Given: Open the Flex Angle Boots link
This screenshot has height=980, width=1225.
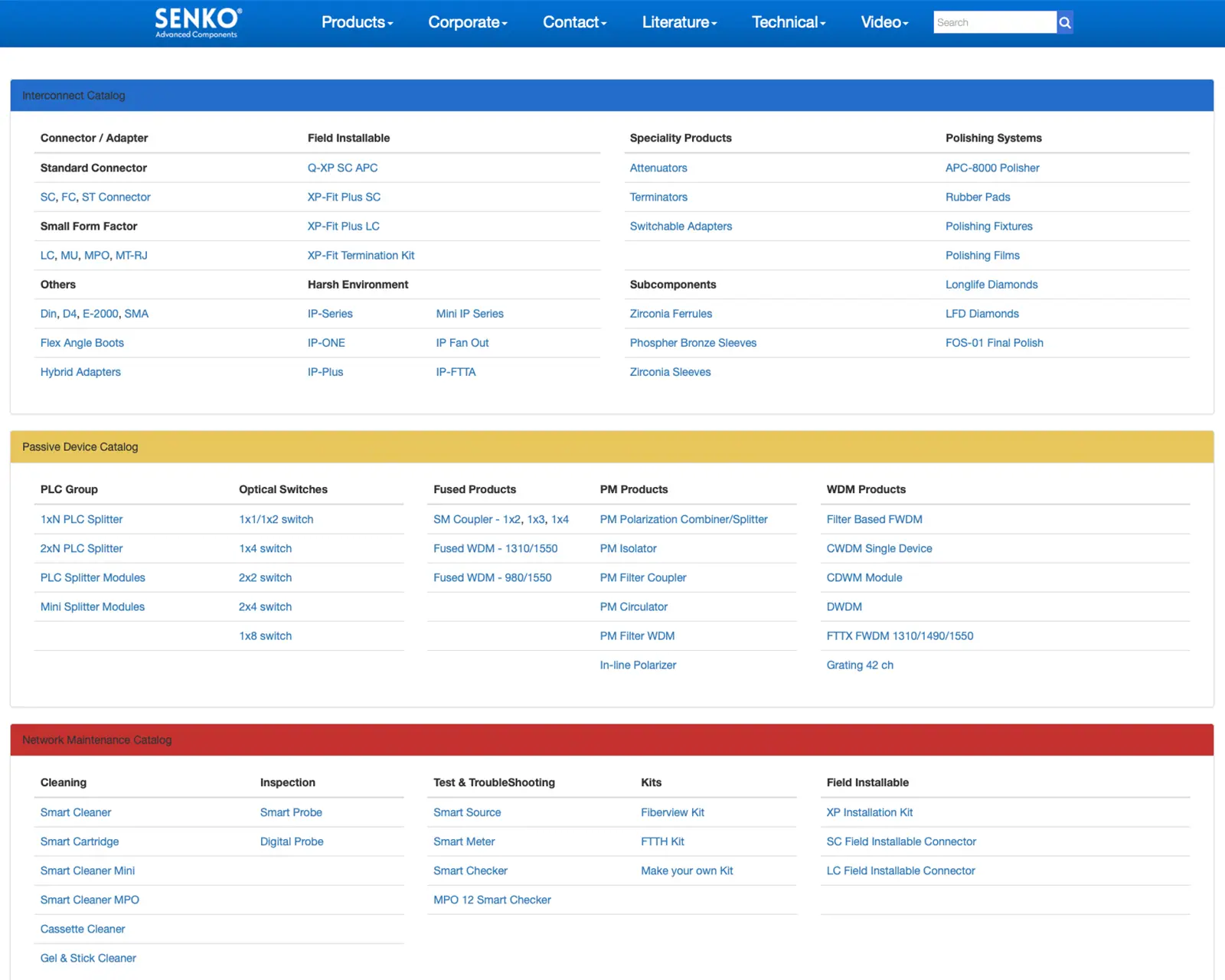Looking at the screenshot, I should [x=82, y=342].
